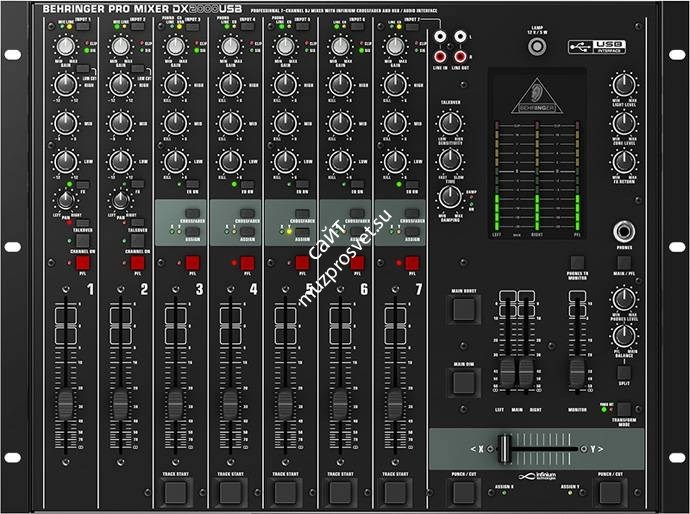Image resolution: width=690 pixels, height=514 pixels.
Task: Click the Pan knob on channel 2
Action: (x=121, y=201)
